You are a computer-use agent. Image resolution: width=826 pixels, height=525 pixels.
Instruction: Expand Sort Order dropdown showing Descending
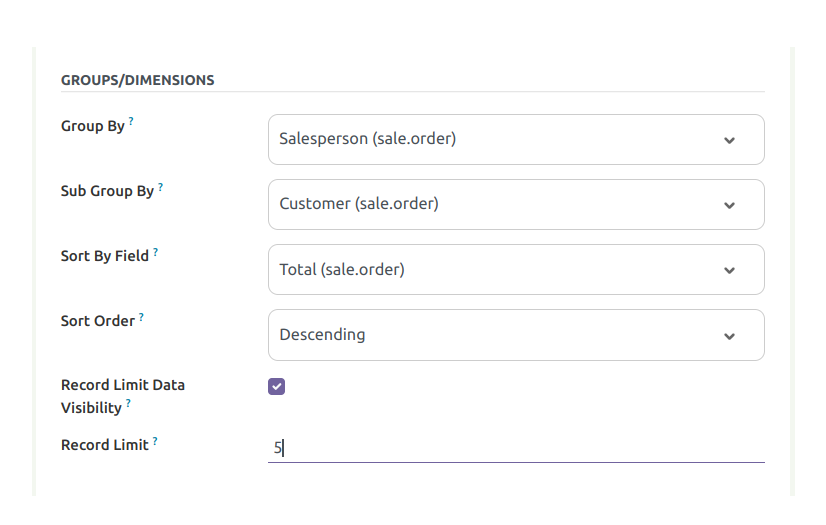[x=500, y=335]
